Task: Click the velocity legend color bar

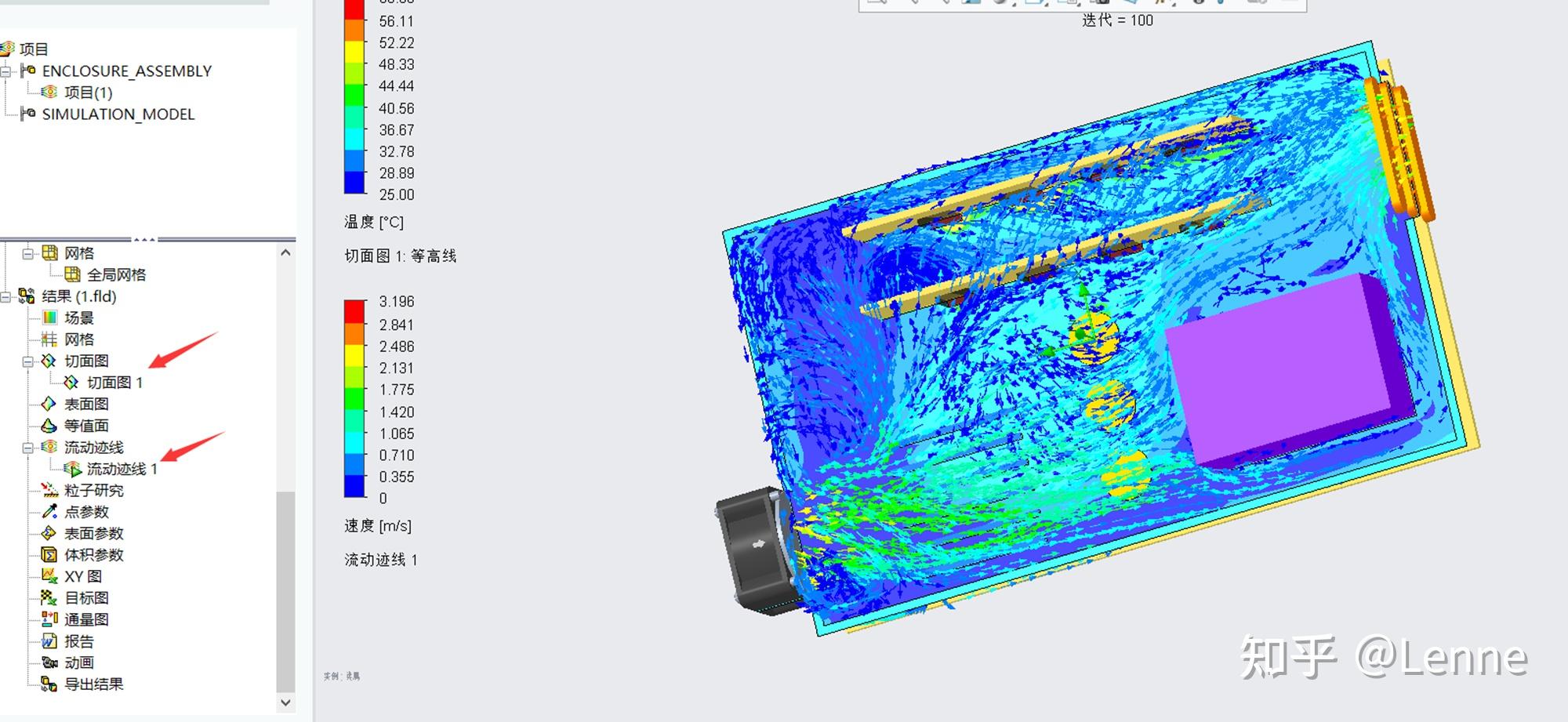Action: coord(354,398)
